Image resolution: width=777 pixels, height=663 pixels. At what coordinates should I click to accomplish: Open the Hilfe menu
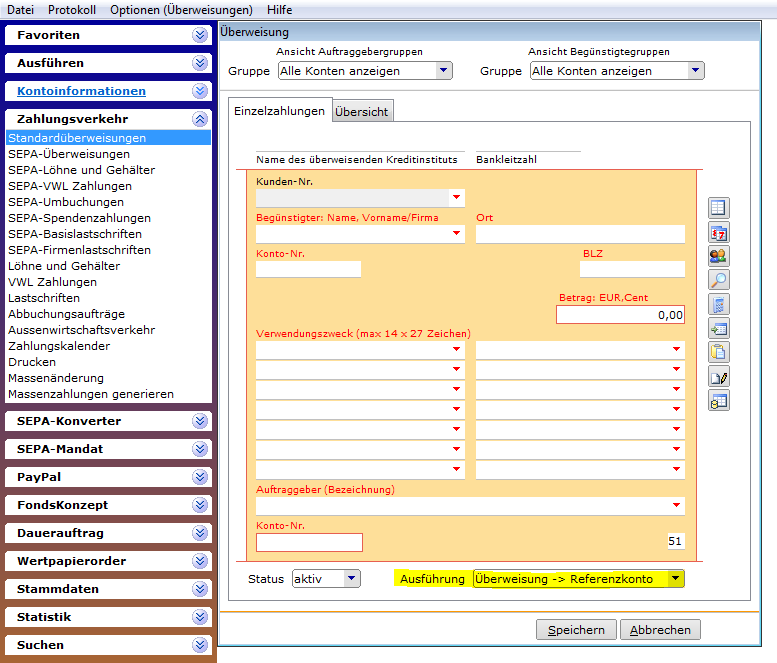coord(279,10)
